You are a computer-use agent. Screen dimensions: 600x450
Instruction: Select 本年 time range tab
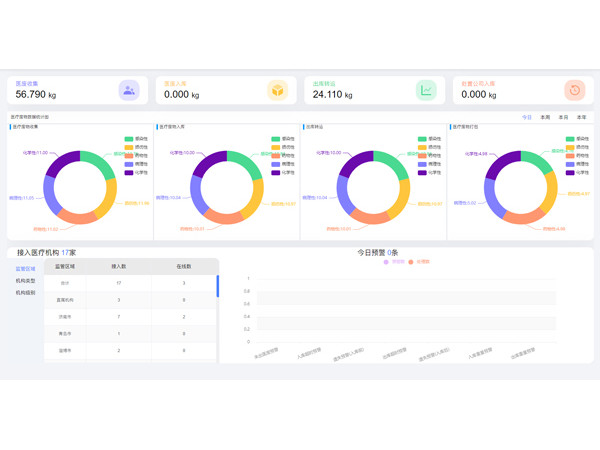[x=581, y=117]
